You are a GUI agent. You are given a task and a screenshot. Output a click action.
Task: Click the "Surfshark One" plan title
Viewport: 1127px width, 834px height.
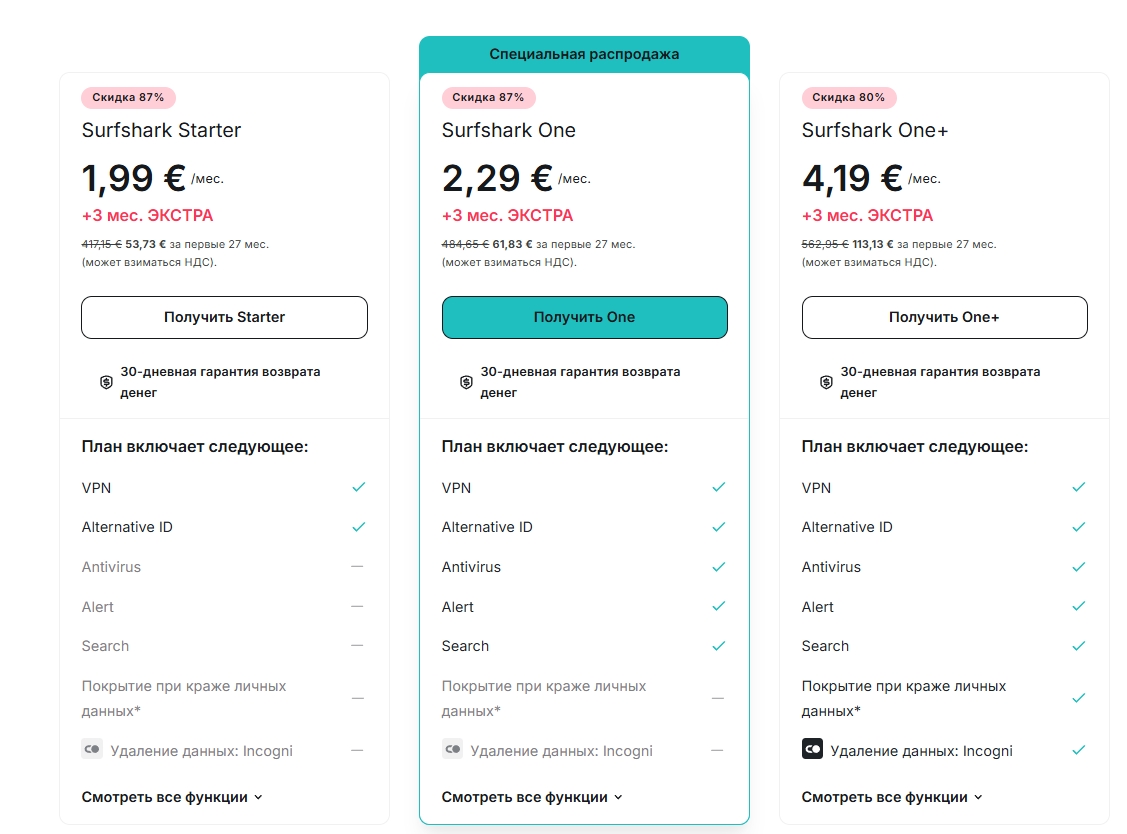pyautogui.click(x=509, y=130)
